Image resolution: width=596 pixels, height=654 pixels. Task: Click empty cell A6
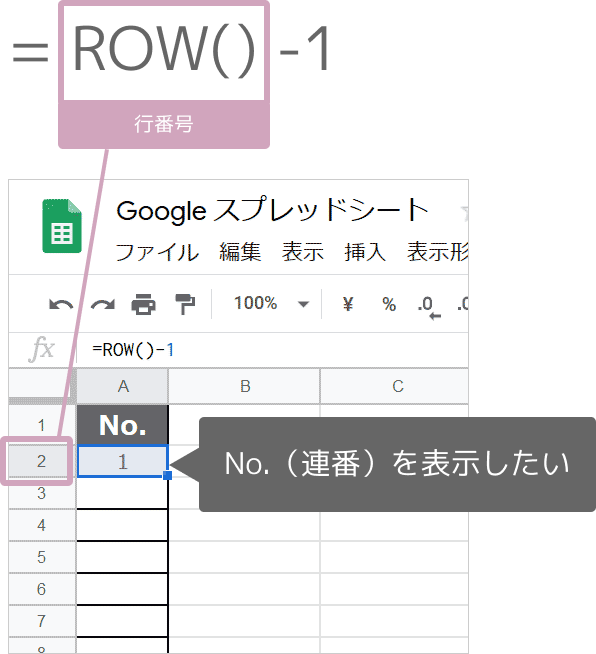coord(123,589)
